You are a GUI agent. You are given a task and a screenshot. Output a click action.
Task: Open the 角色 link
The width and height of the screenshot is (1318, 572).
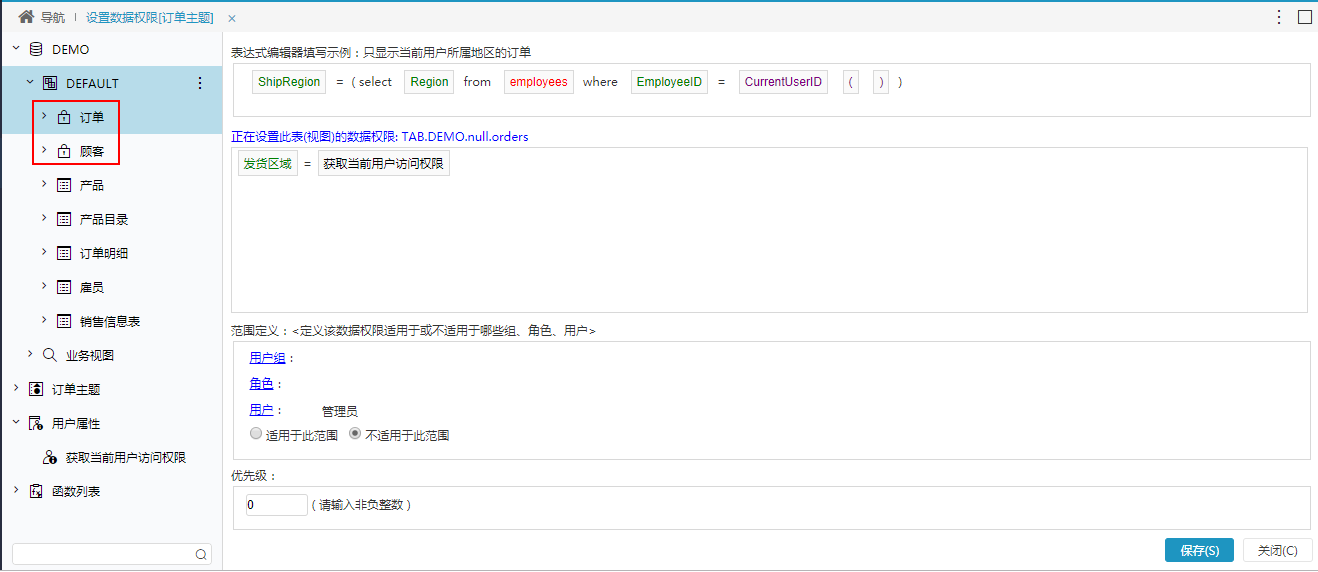261,384
